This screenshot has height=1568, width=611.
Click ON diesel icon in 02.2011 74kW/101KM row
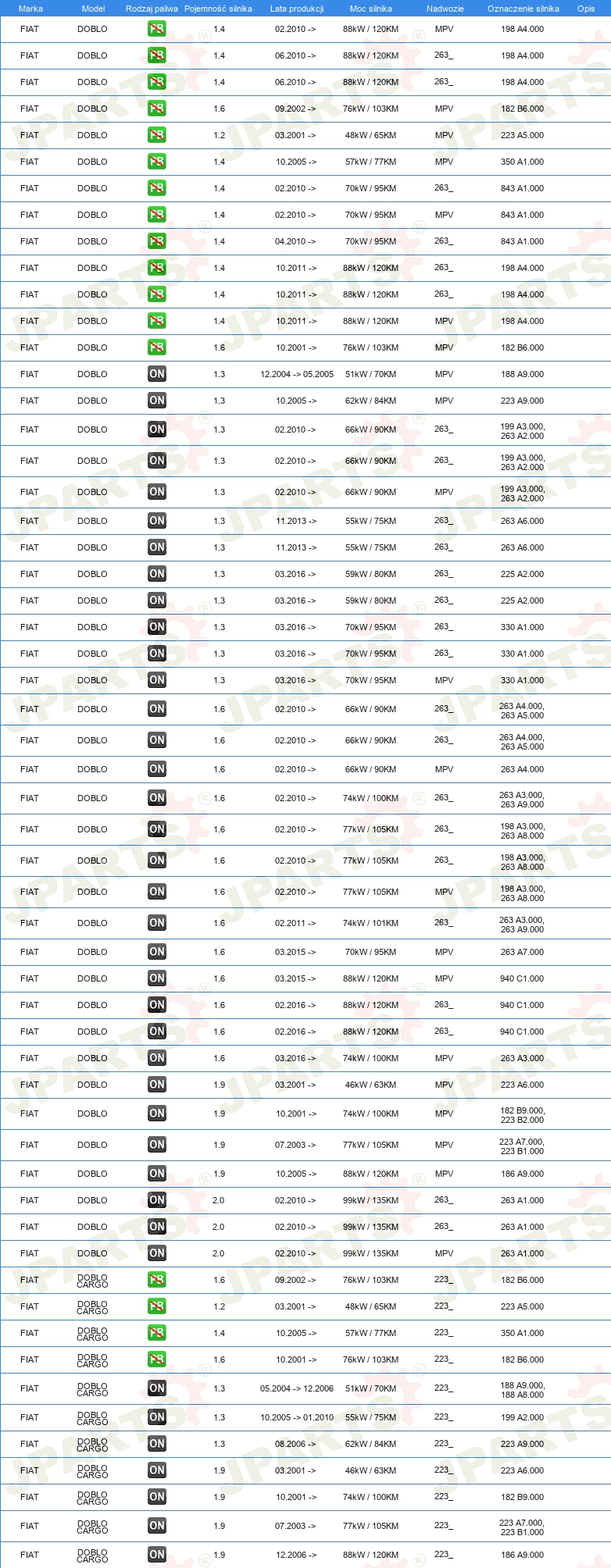pos(157,923)
